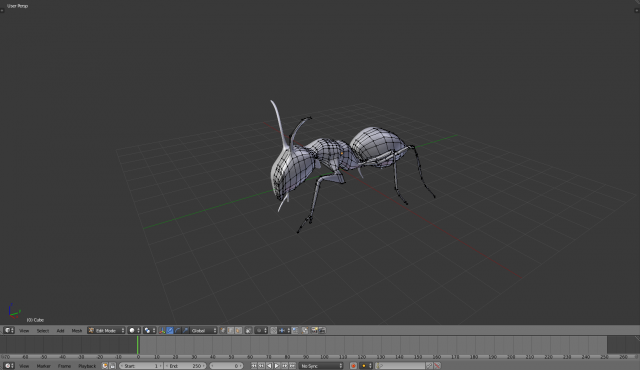Toggle use preview range in timeline
640x370 pixels.
[105, 366]
